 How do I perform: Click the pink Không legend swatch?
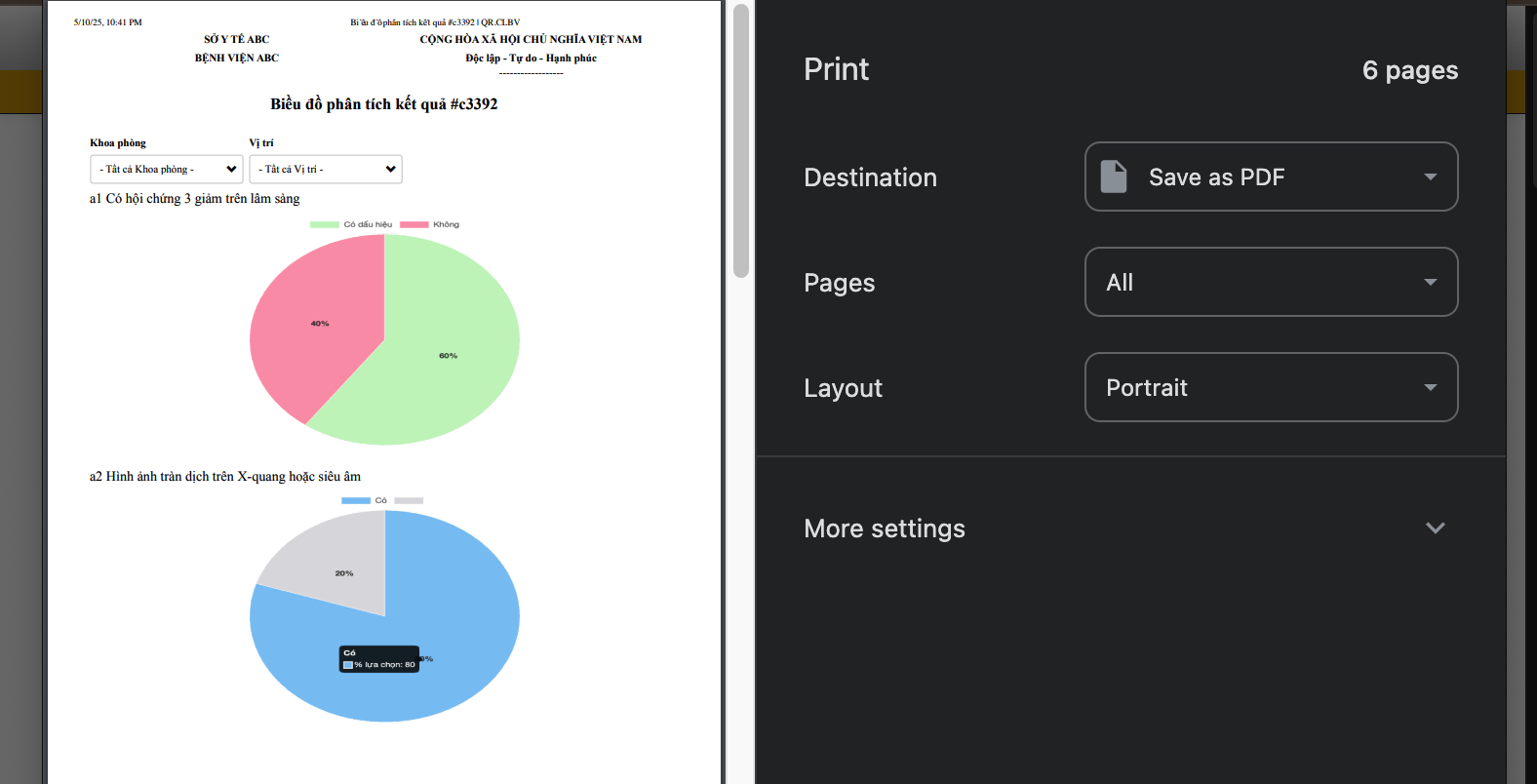pyautogui.click(x=414, y=224)
